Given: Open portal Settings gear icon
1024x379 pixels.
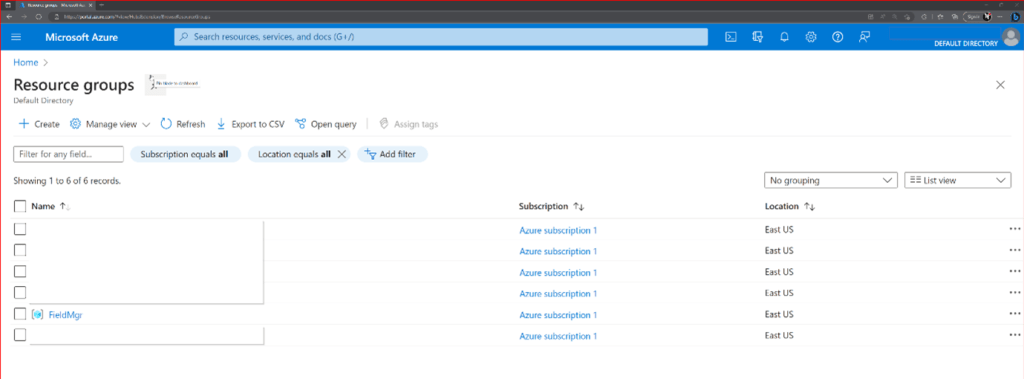Looking at the screenshot, I should click(810, 37).
